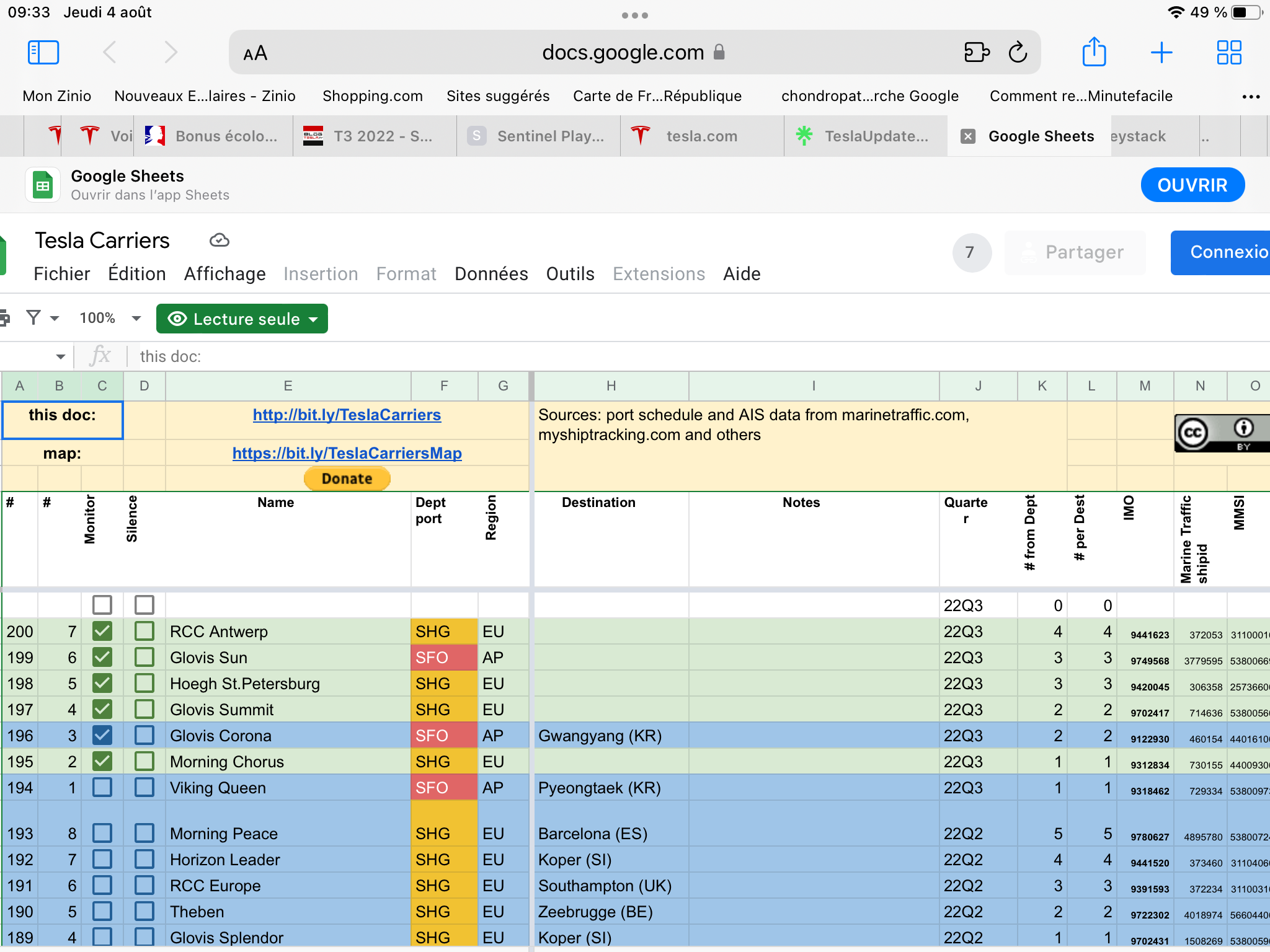Expand the 100% zoom dropdown
This screenshot has height=952, width=1270.
tap(136, 319)
